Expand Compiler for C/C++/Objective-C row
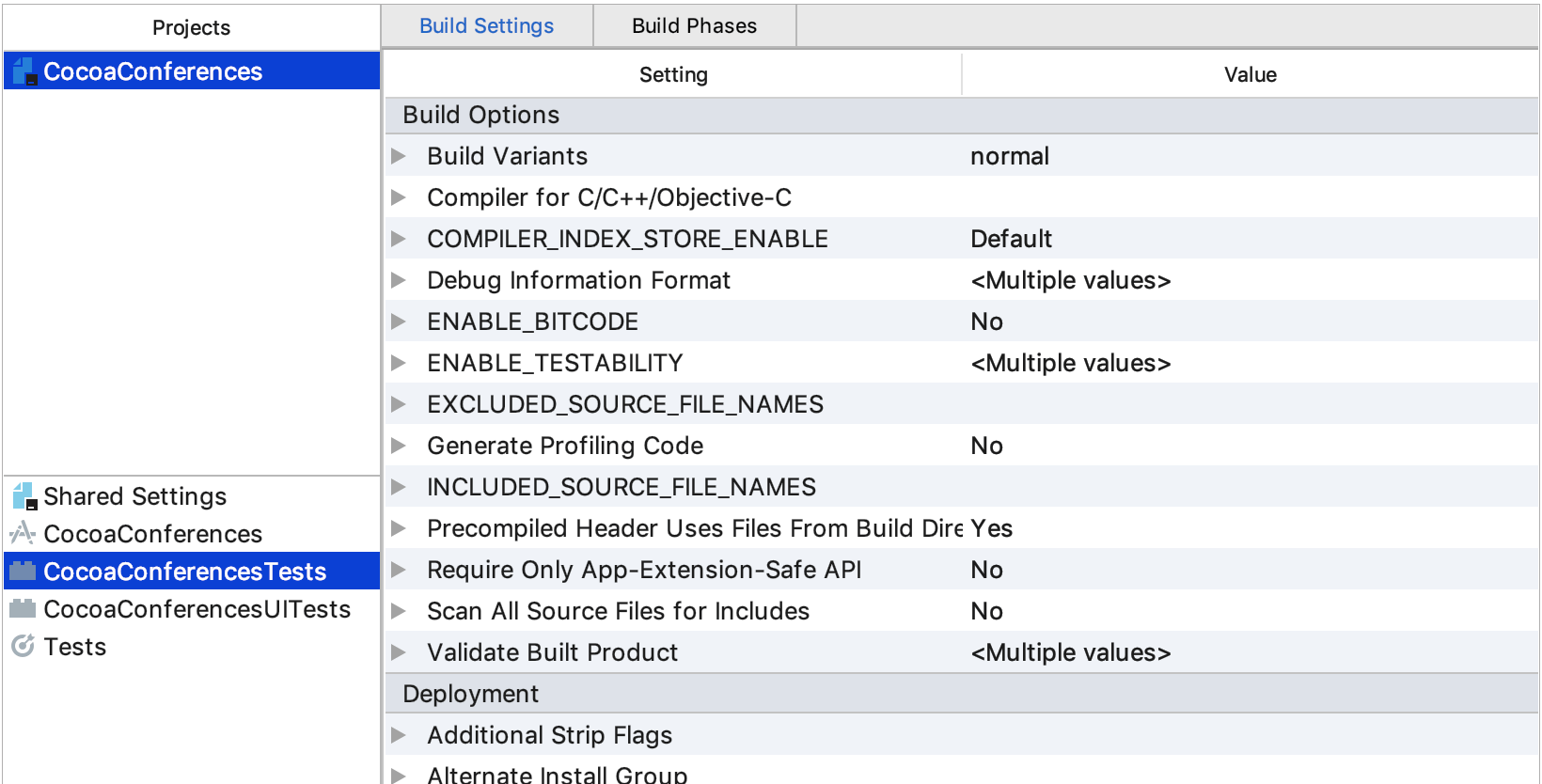This screenshot has height=784, width=1542. click(399, 197)
